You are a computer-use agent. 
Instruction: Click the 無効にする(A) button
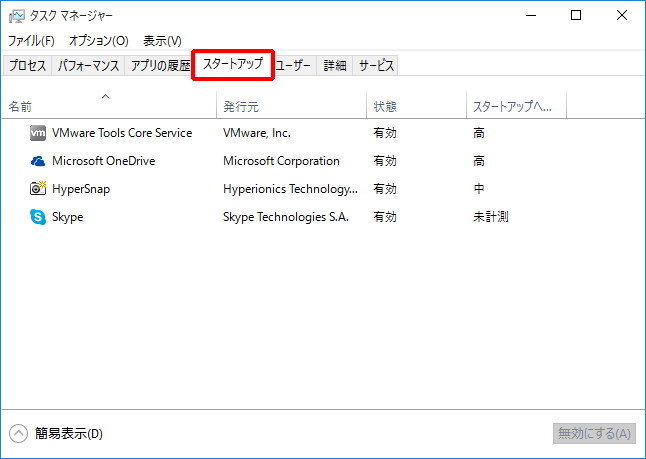point(594,433)
